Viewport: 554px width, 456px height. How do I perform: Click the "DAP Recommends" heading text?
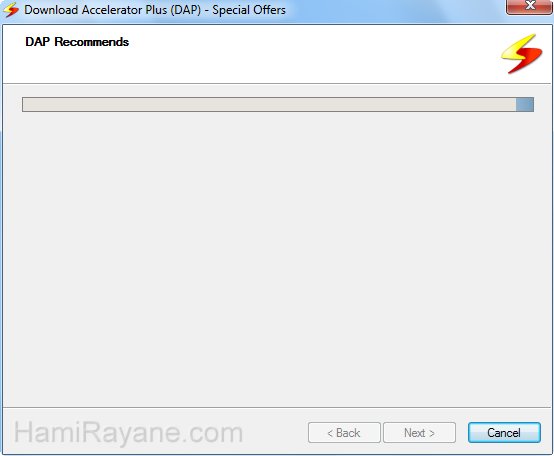pyautogui.click(x=77, y=42)
